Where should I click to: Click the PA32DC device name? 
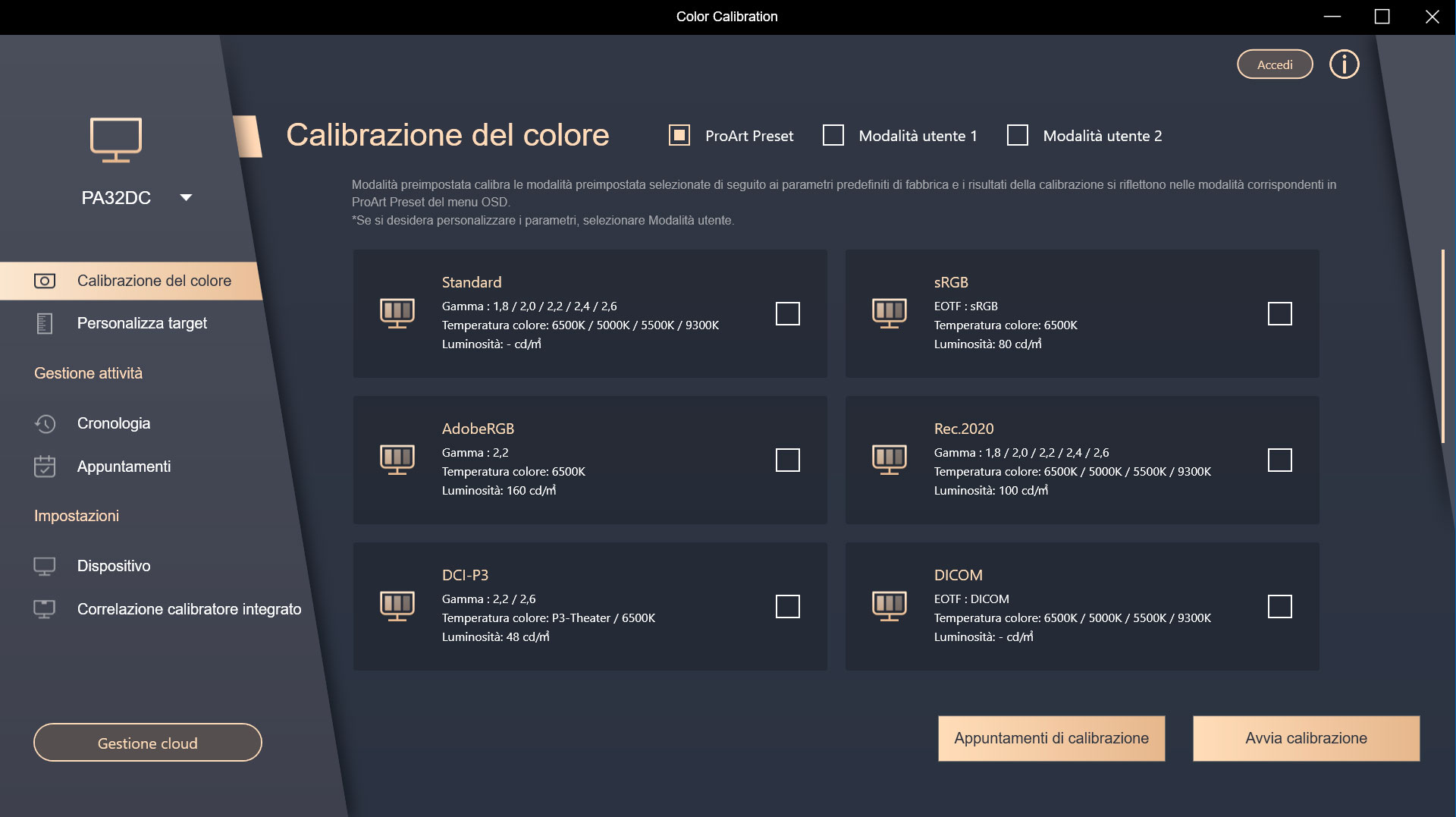pos(116,197)
